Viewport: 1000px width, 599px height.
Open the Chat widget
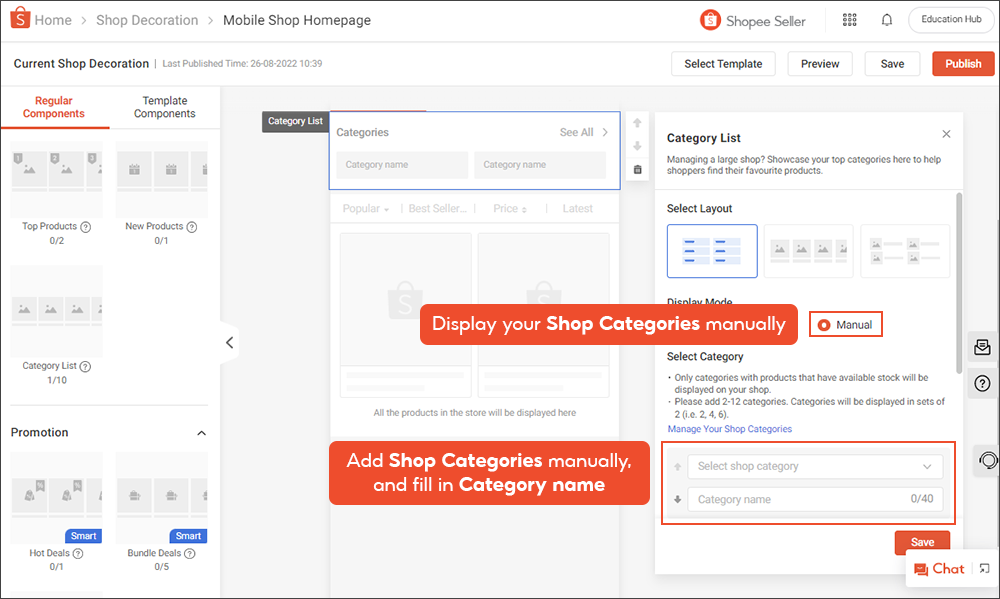tap(939, 568)
